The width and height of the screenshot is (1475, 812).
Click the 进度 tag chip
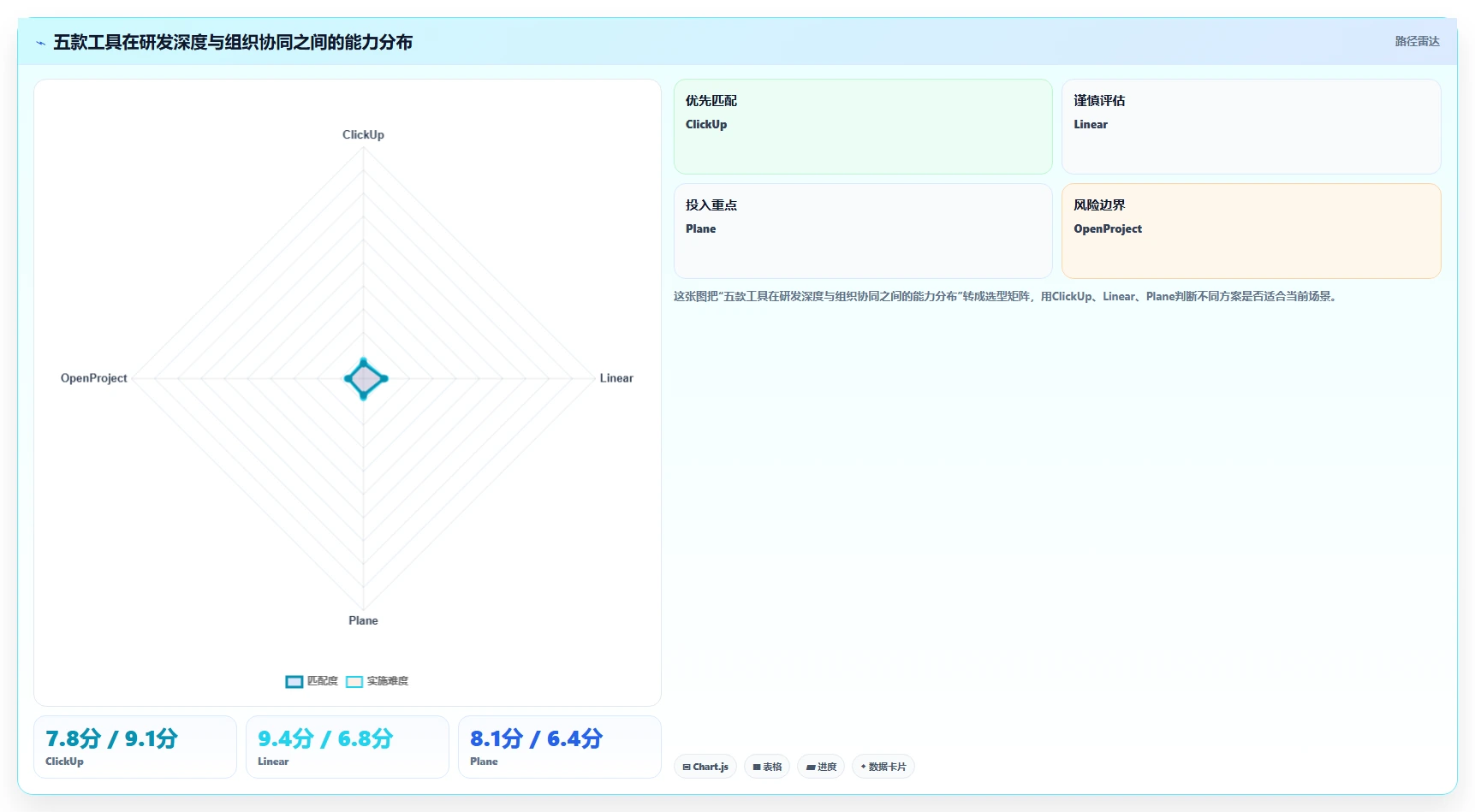pos(821,767)
